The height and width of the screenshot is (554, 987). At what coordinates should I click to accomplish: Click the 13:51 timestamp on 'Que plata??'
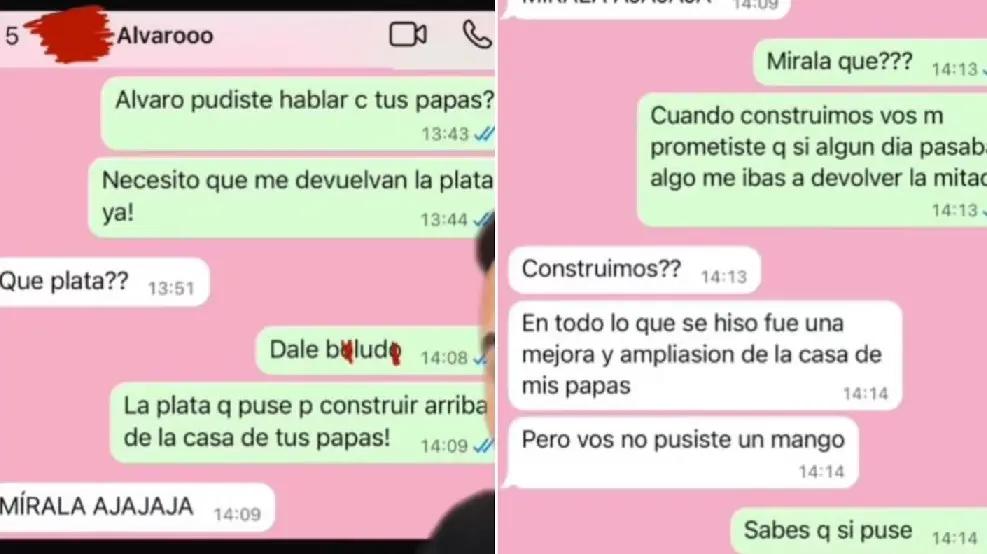click(171, 288)
